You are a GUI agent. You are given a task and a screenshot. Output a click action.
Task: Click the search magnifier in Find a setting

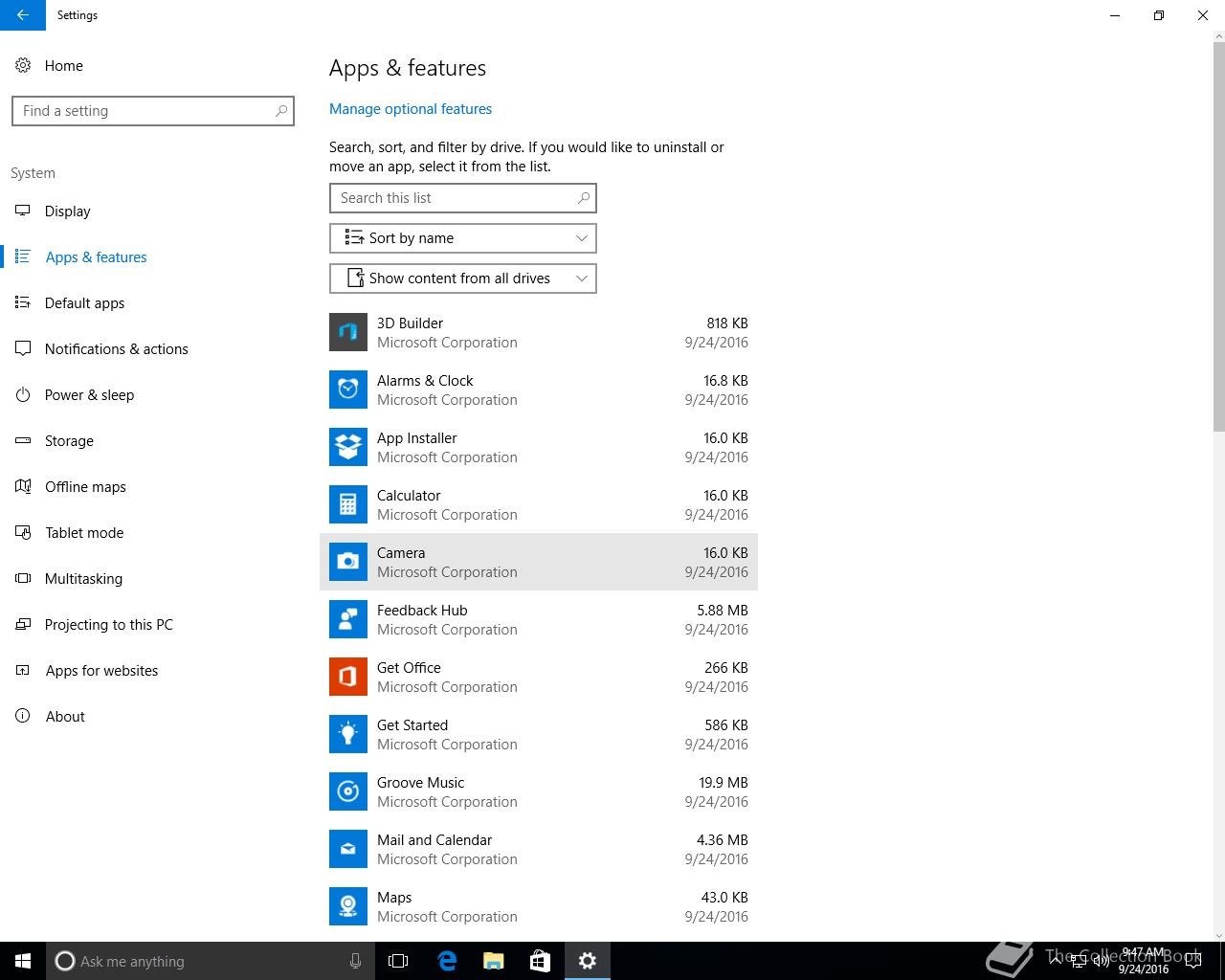coord(281,111)
